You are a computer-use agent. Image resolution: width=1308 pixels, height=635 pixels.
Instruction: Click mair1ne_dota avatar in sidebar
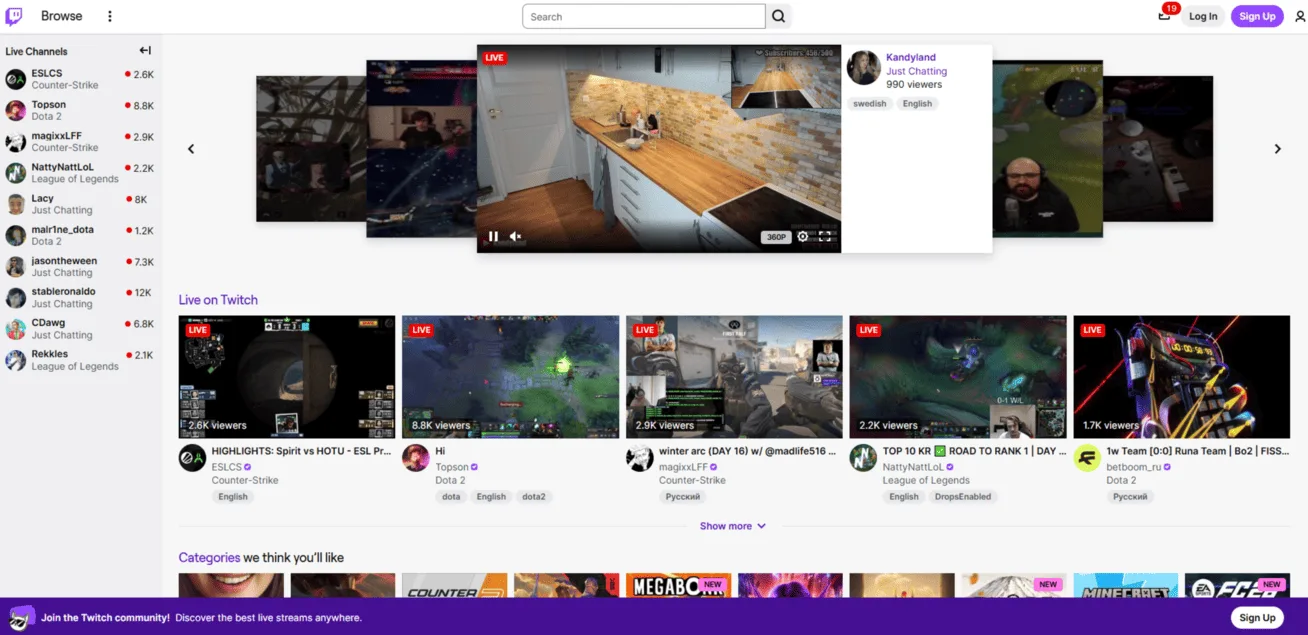point(16,235)
